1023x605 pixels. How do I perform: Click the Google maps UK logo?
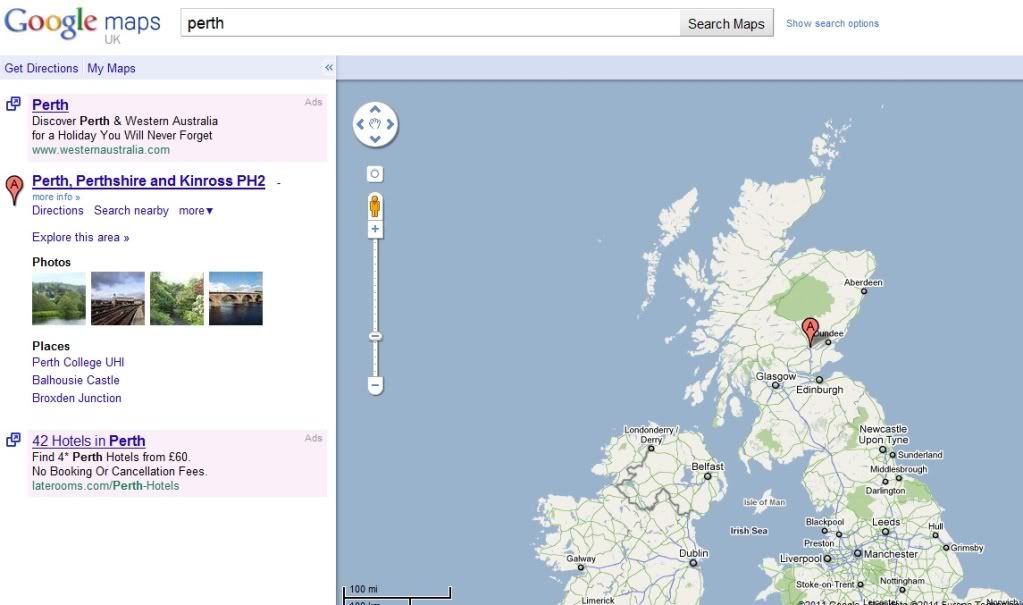point(82,25)
